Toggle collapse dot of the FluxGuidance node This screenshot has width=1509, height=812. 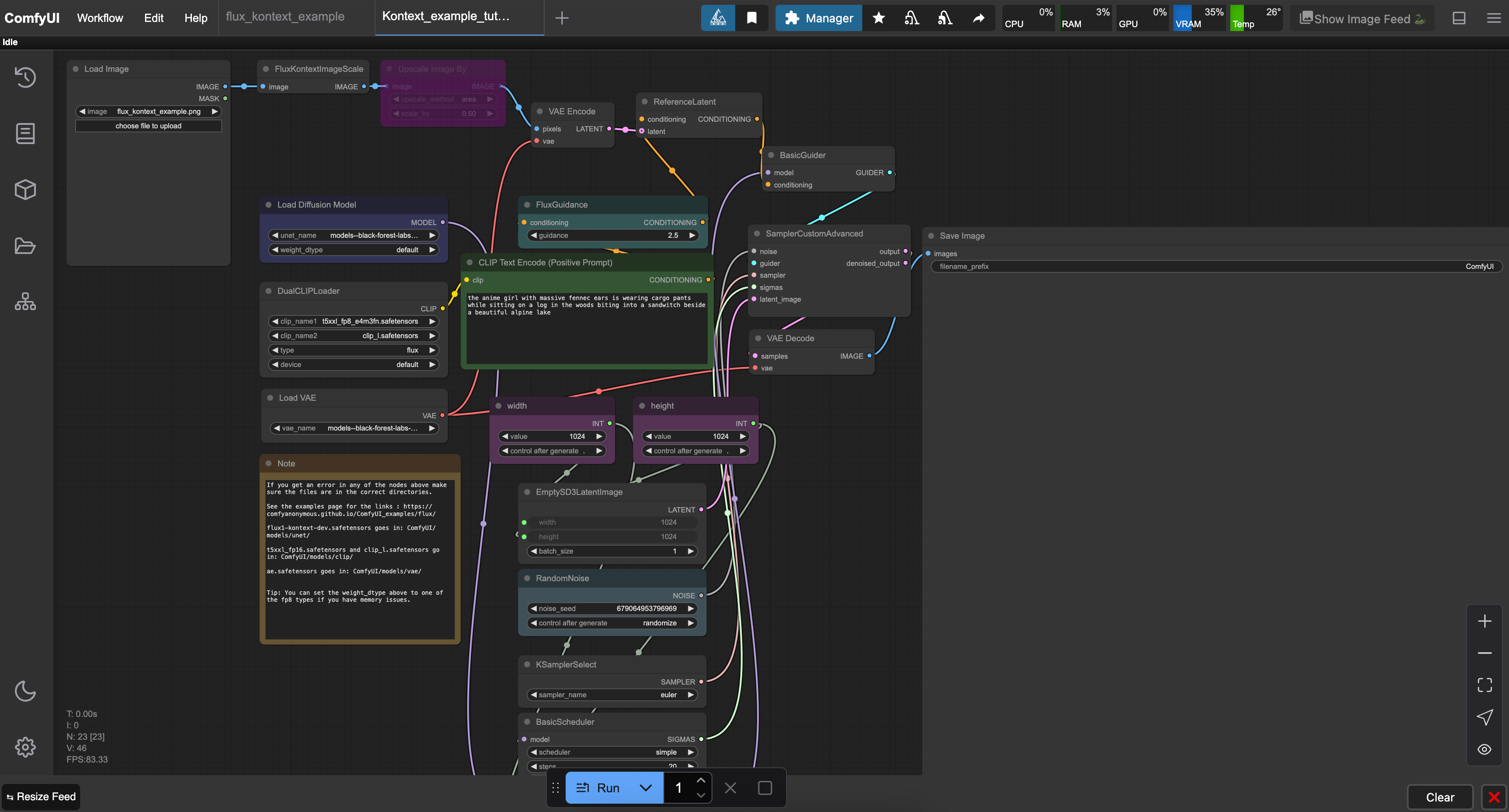(x=527, y=205)
